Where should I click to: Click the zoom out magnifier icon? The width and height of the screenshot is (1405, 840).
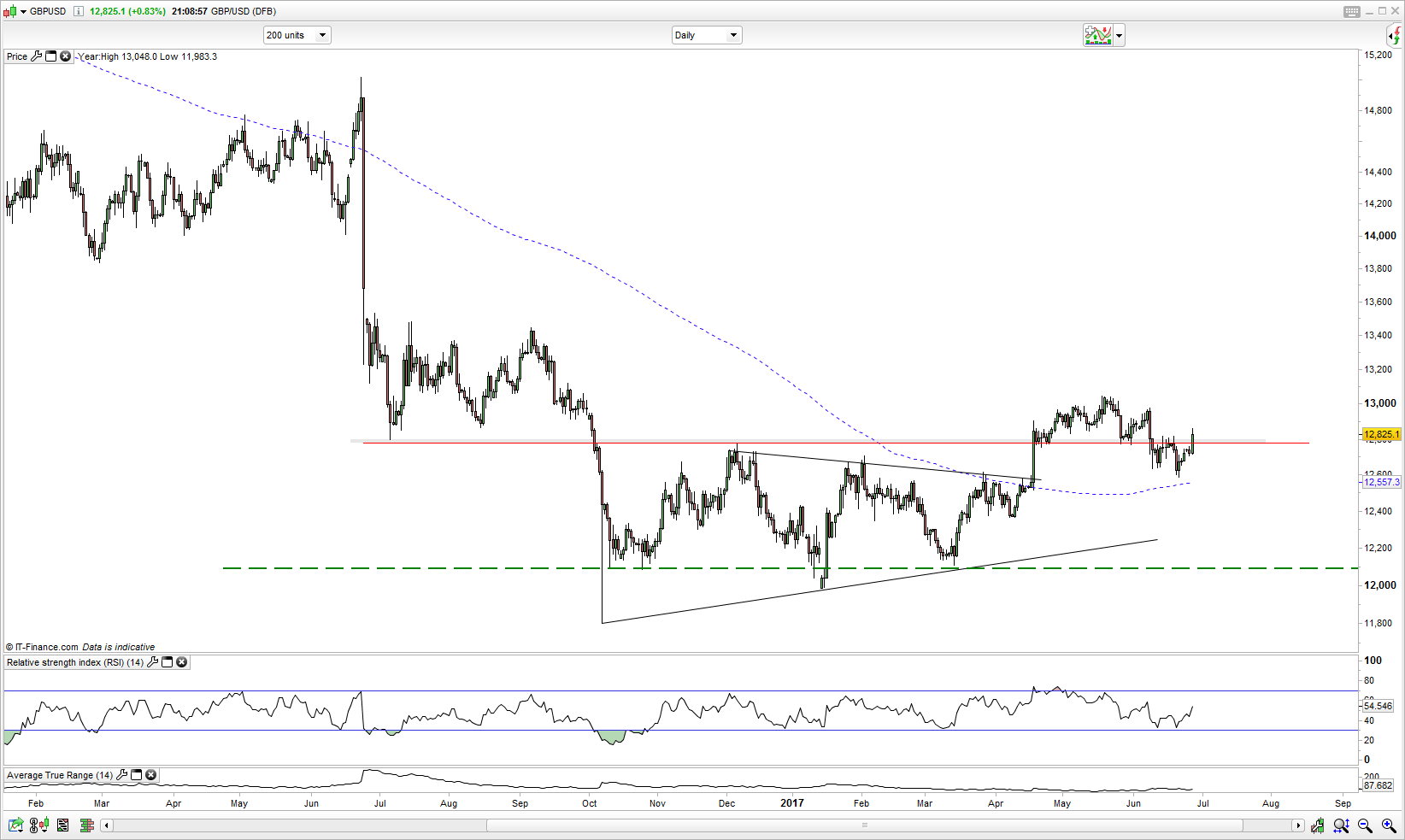coord(1365,825)
